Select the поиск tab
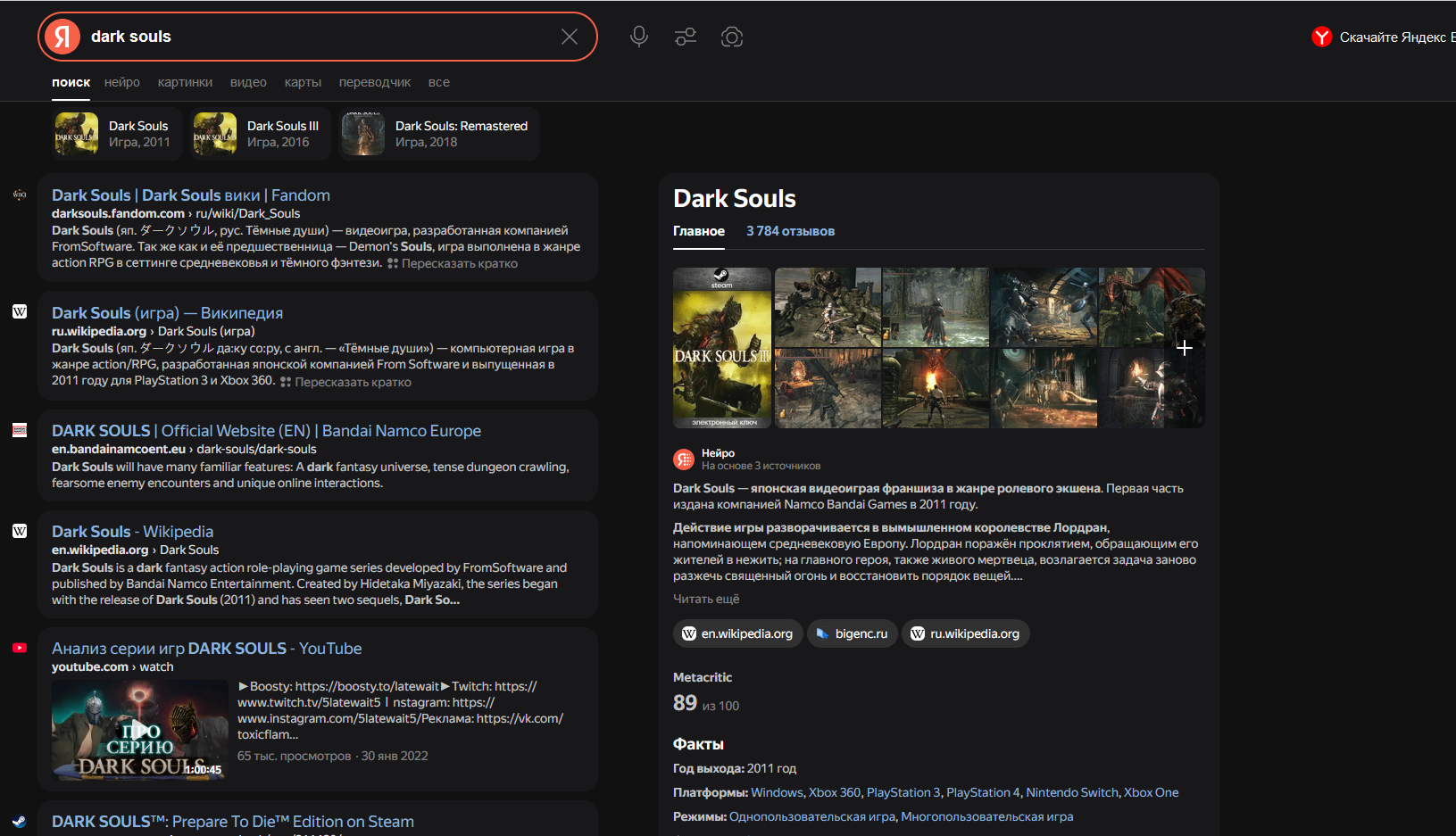1456x836 pixels. click(71, 82)
